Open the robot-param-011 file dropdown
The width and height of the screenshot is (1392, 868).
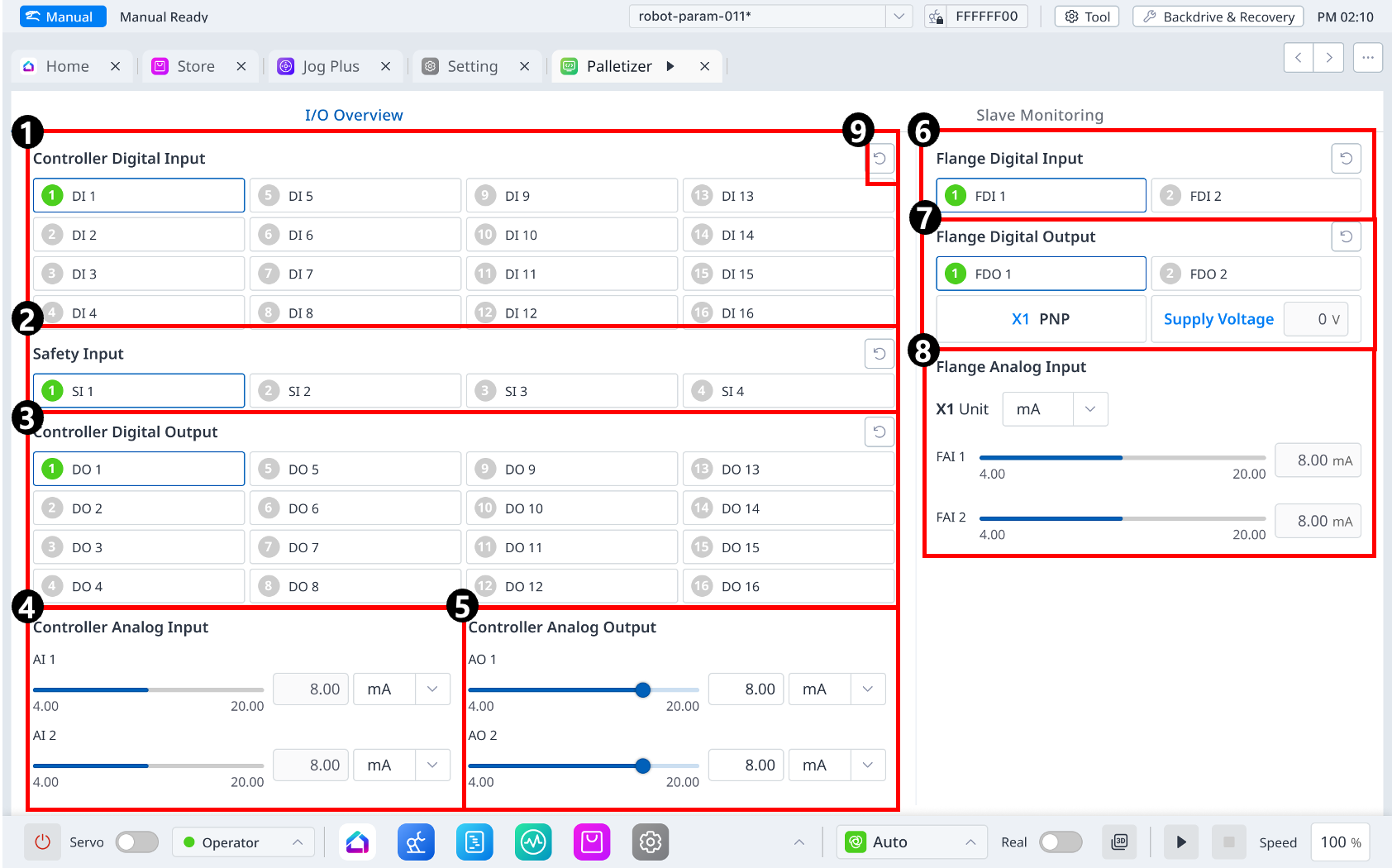pyautogui.click(x=899, y=17)
